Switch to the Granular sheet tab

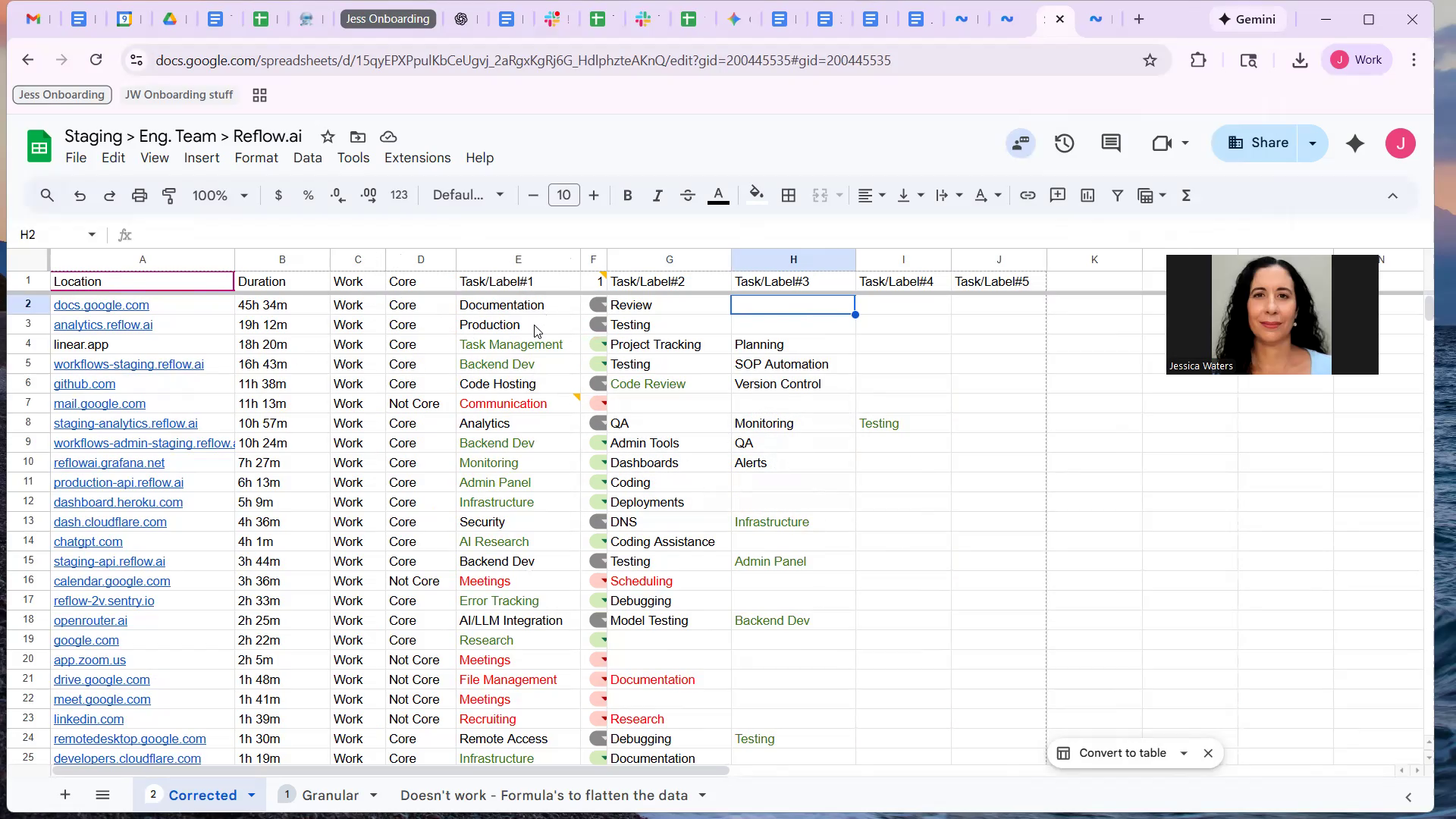[330, 795]
